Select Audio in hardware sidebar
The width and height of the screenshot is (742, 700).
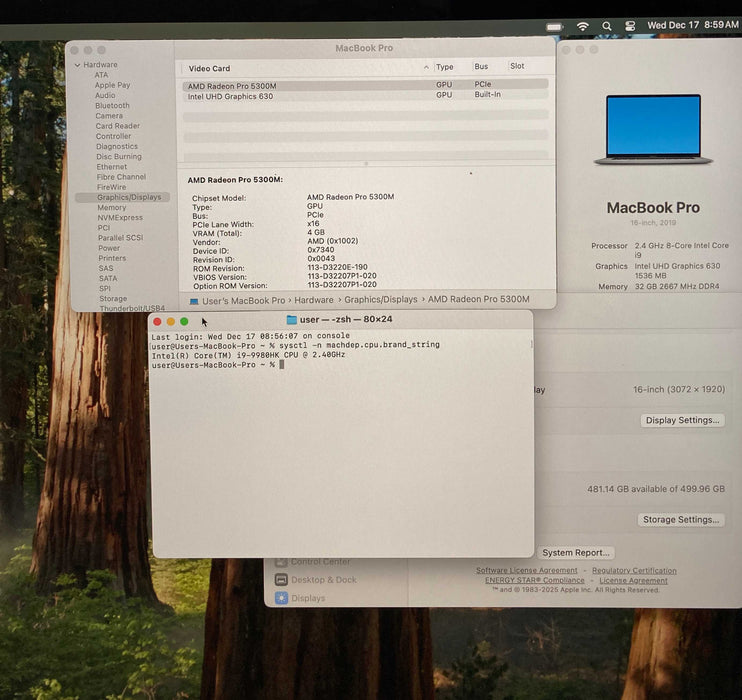point(105,95)
